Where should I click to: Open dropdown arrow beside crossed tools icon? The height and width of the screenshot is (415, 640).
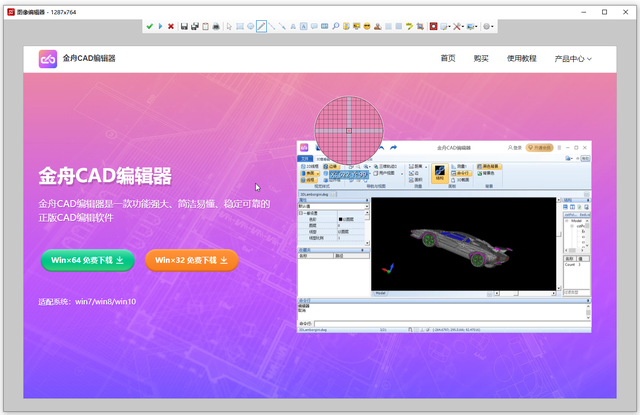click(x=462, y=27)
